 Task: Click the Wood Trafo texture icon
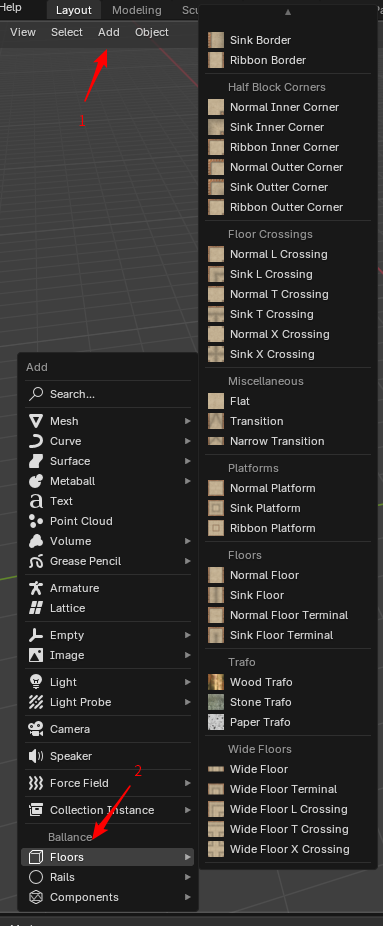[x=216, y=682]
